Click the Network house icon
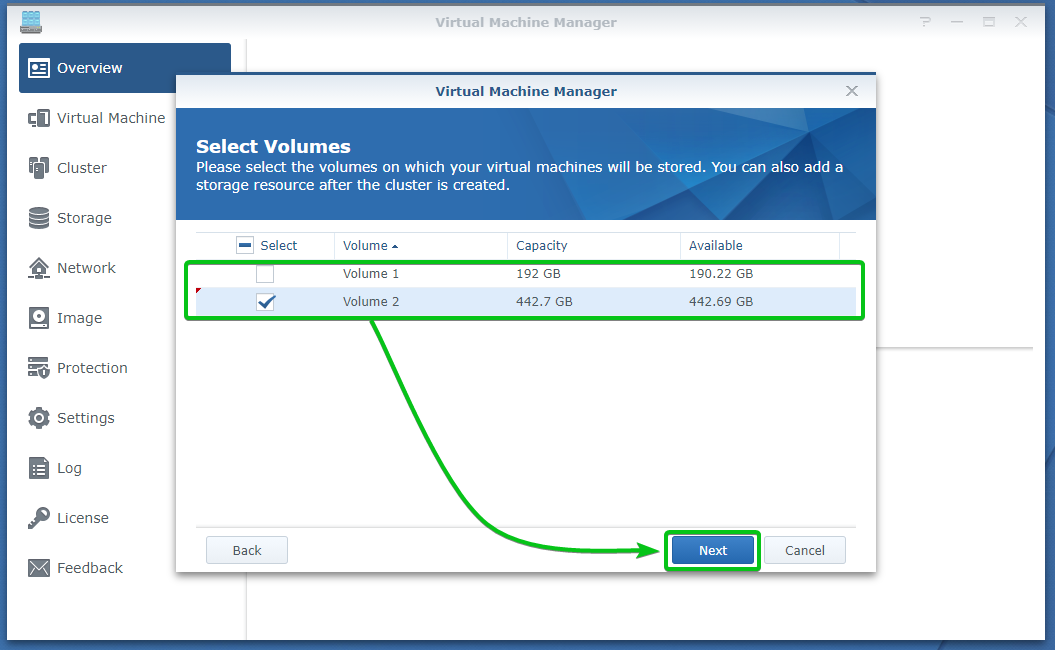This screenshot has height=650, width=1055. coord(38,268)
